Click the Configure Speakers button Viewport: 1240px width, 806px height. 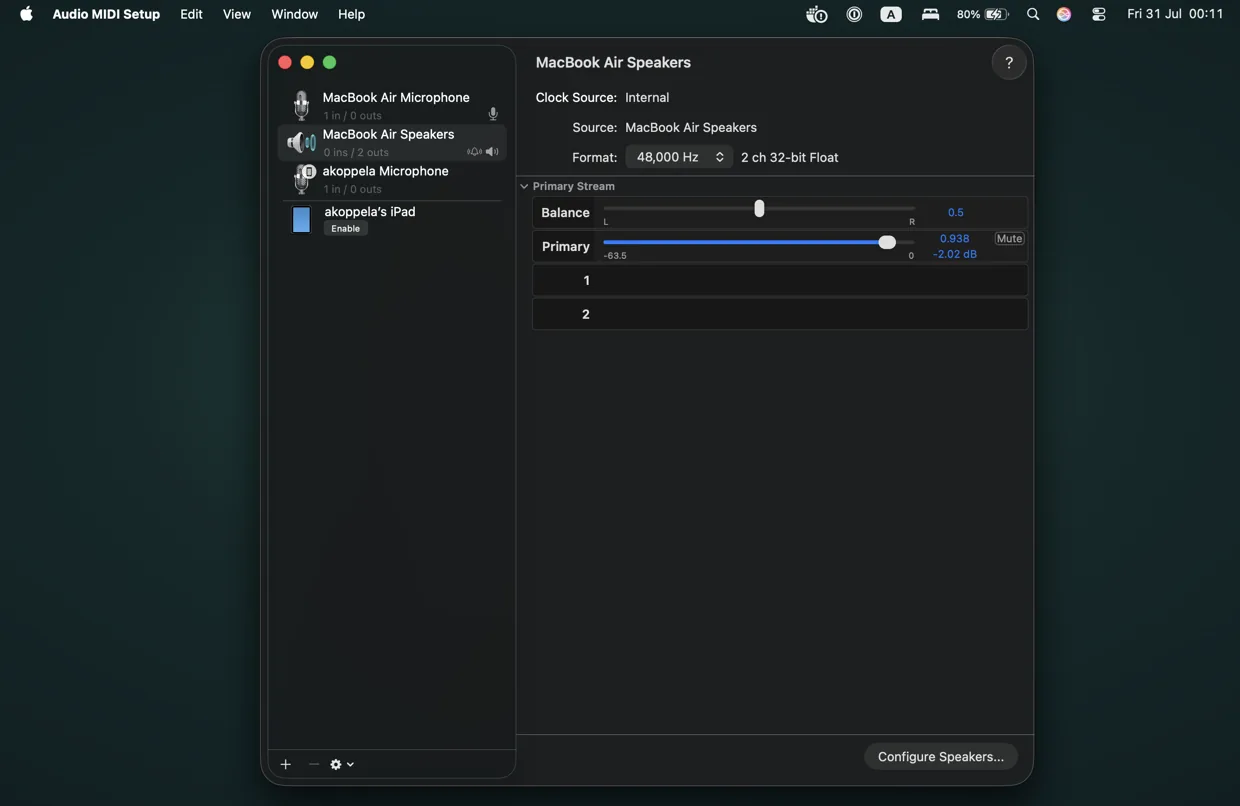coord(941,757)
